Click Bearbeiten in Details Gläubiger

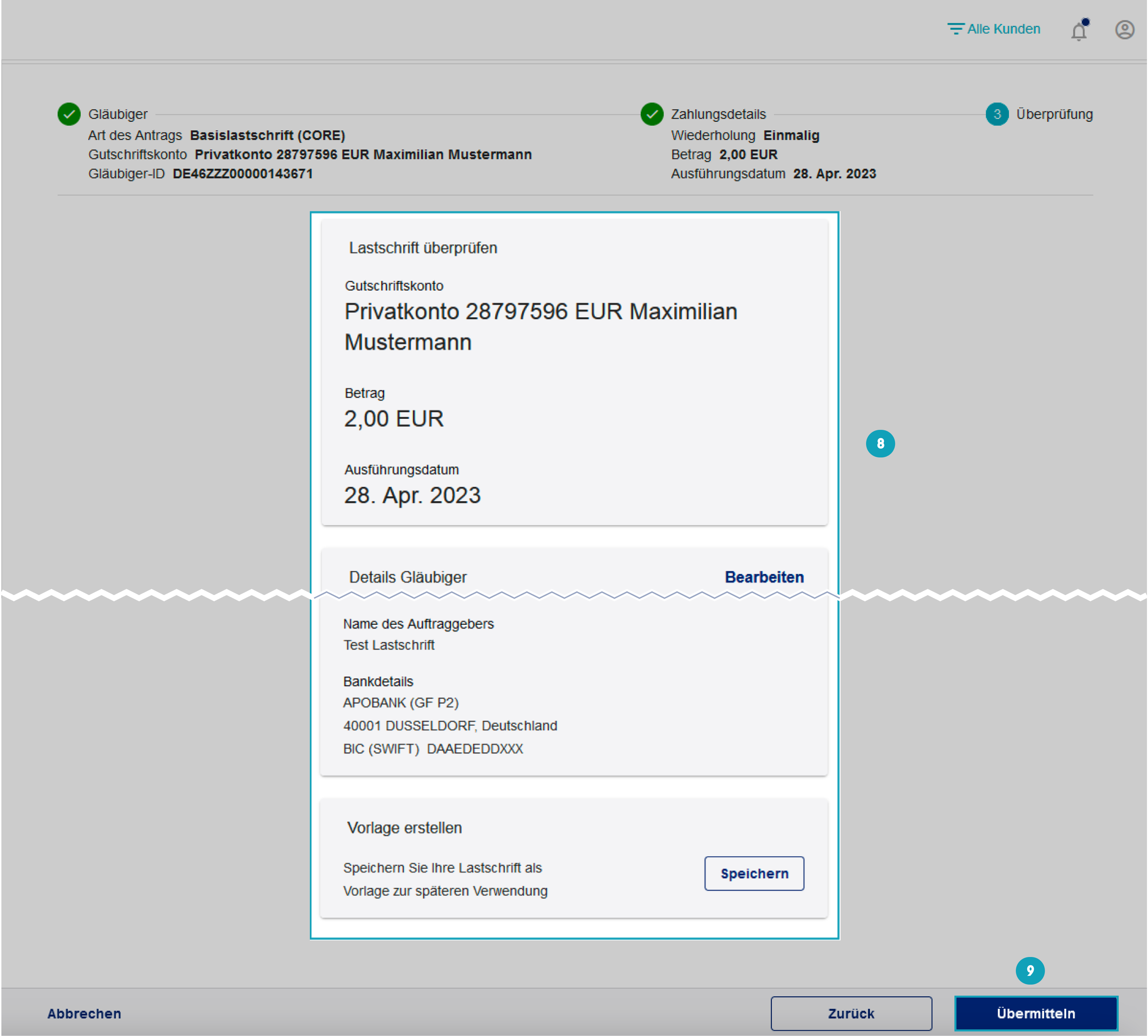[x=764, y=577]
